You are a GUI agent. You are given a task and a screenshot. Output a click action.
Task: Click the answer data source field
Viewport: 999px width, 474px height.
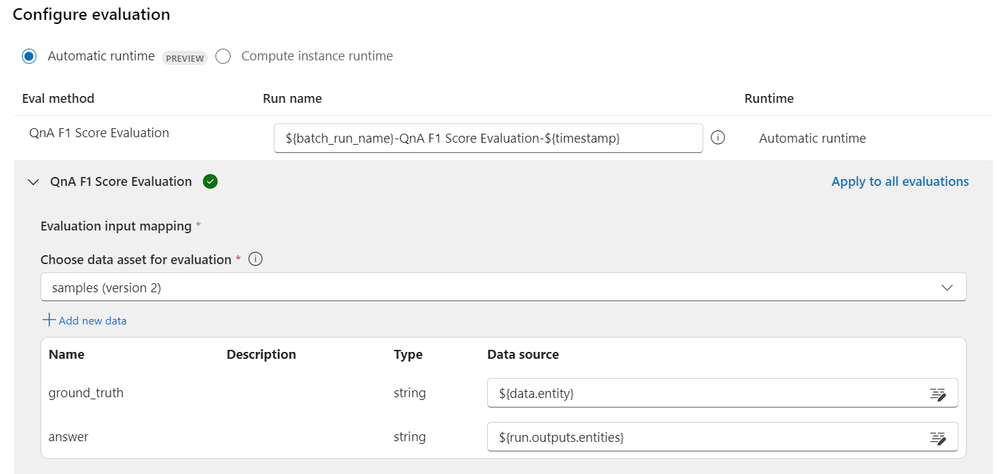[x=705, y=438]
